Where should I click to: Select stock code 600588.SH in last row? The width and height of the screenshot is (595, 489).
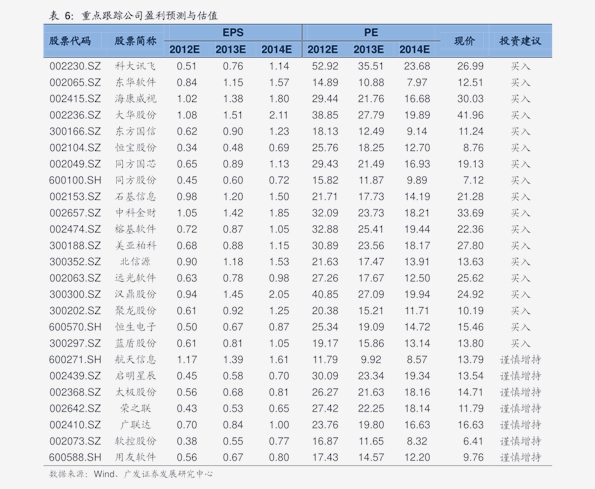click(75, 457)
